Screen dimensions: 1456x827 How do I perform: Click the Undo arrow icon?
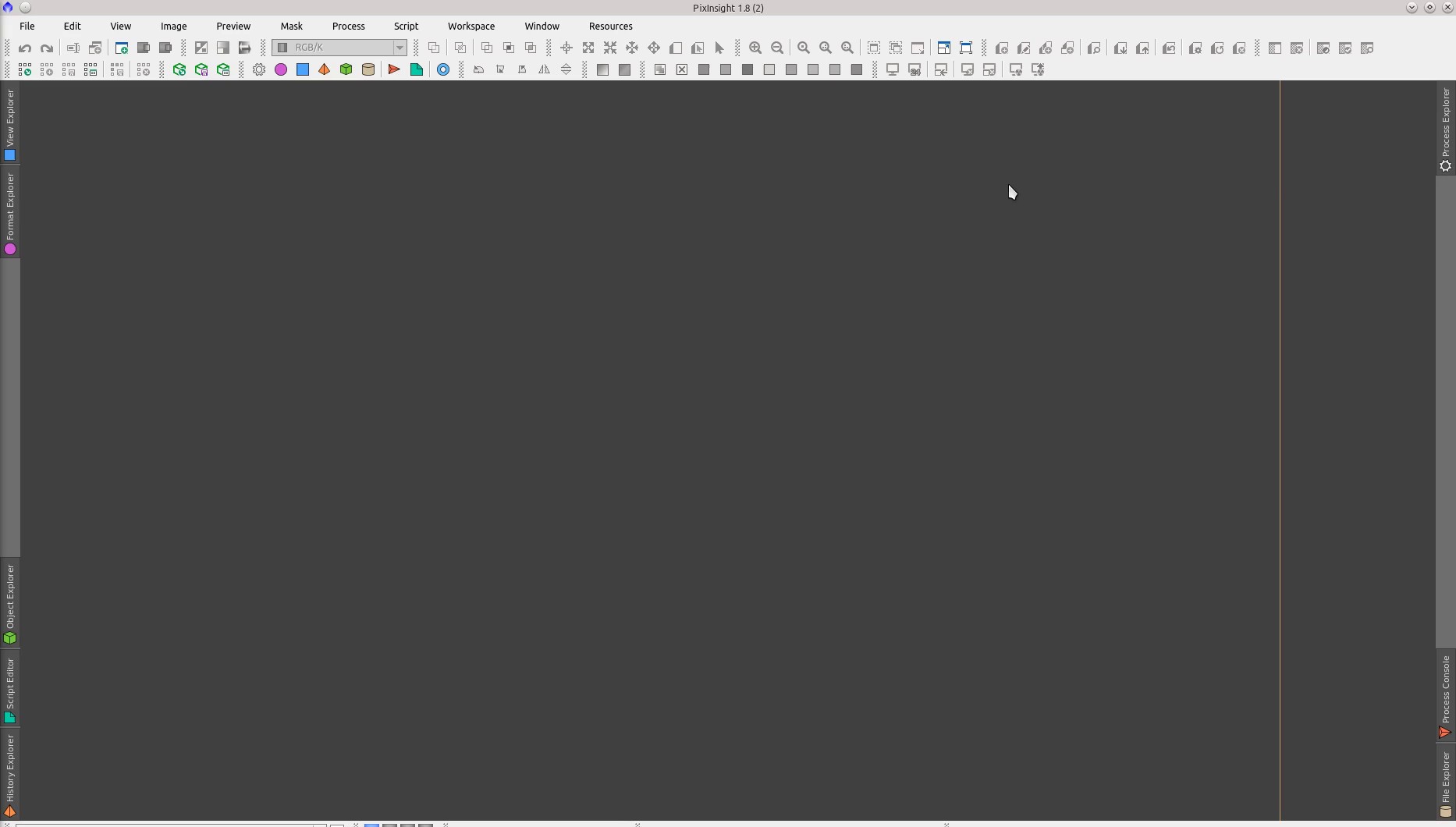click(25, 48)
